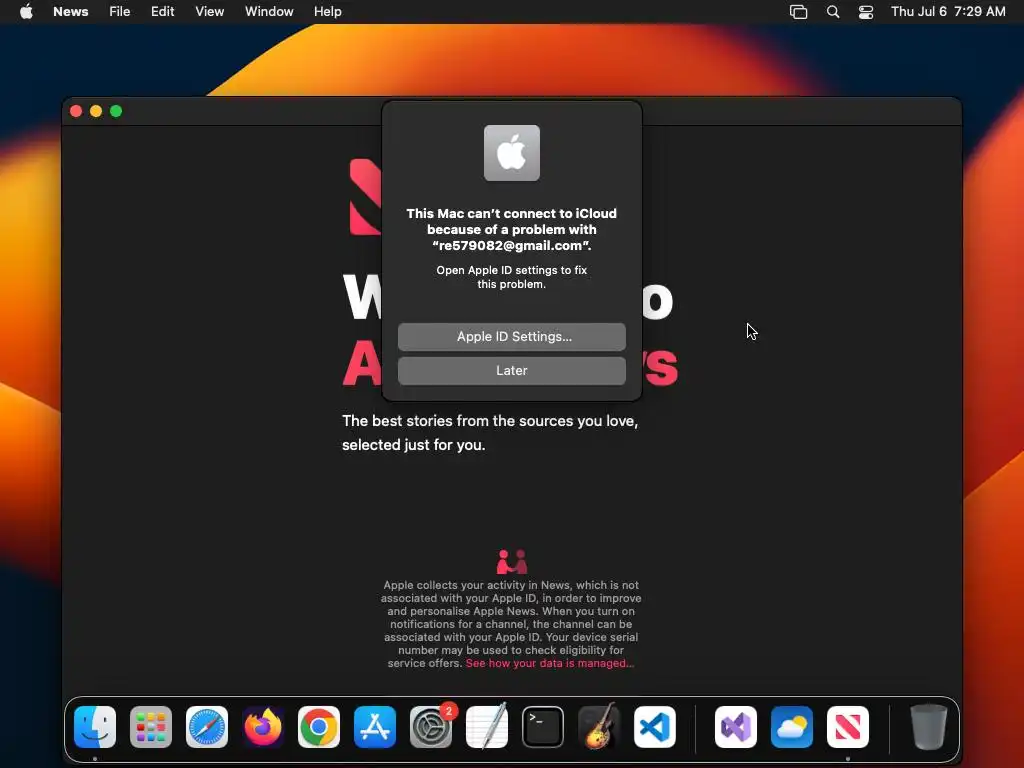Open Control Center in the menu bar
This screenshot has width=1024, height=768.
tap(866, 12)
